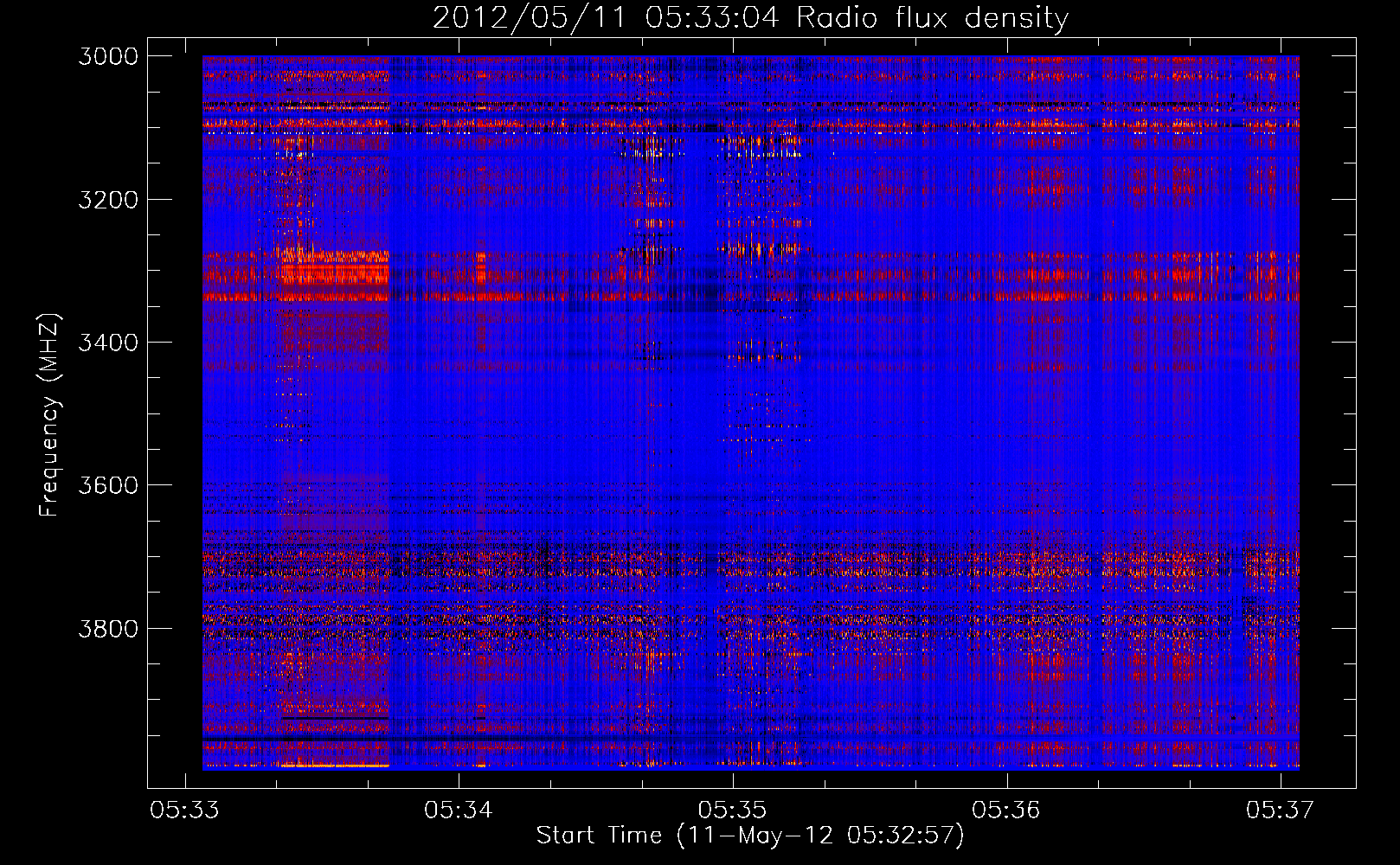Screen dimensions: 1400x865
Task: Select the 3800 frequency axis label
Action: tap(108, 628)
